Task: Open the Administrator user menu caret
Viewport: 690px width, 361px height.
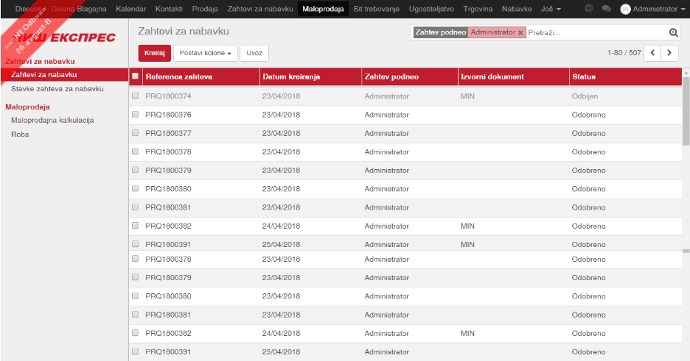Action: tap(683, 9)
